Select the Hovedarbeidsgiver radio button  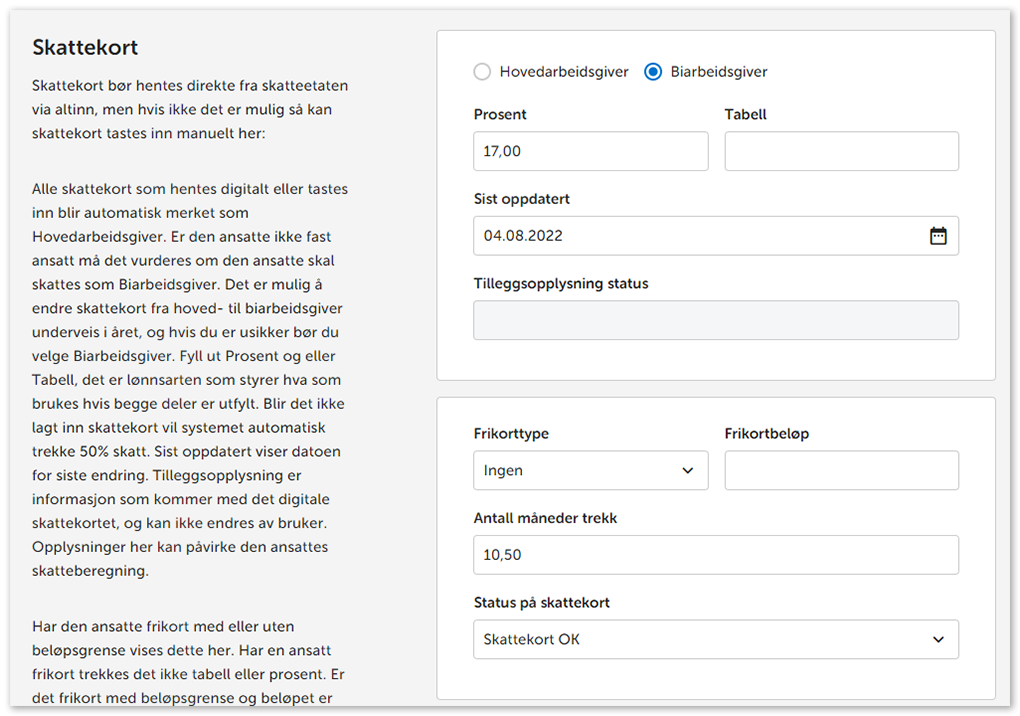point(483,72)
